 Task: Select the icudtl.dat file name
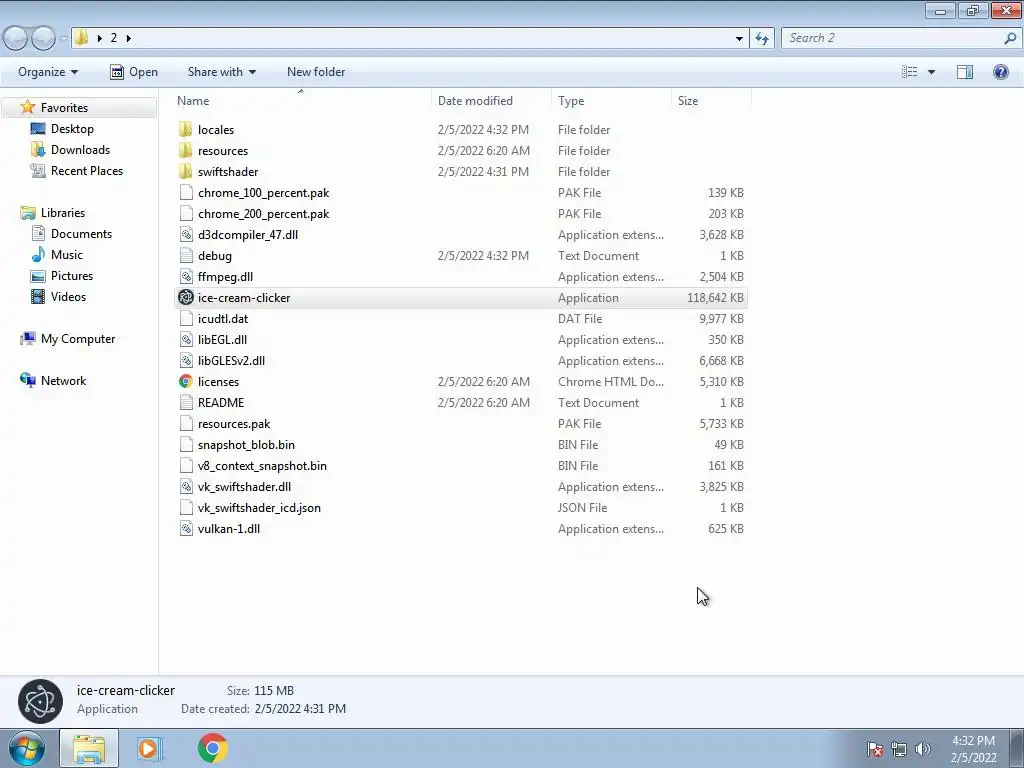pos(223,319)
